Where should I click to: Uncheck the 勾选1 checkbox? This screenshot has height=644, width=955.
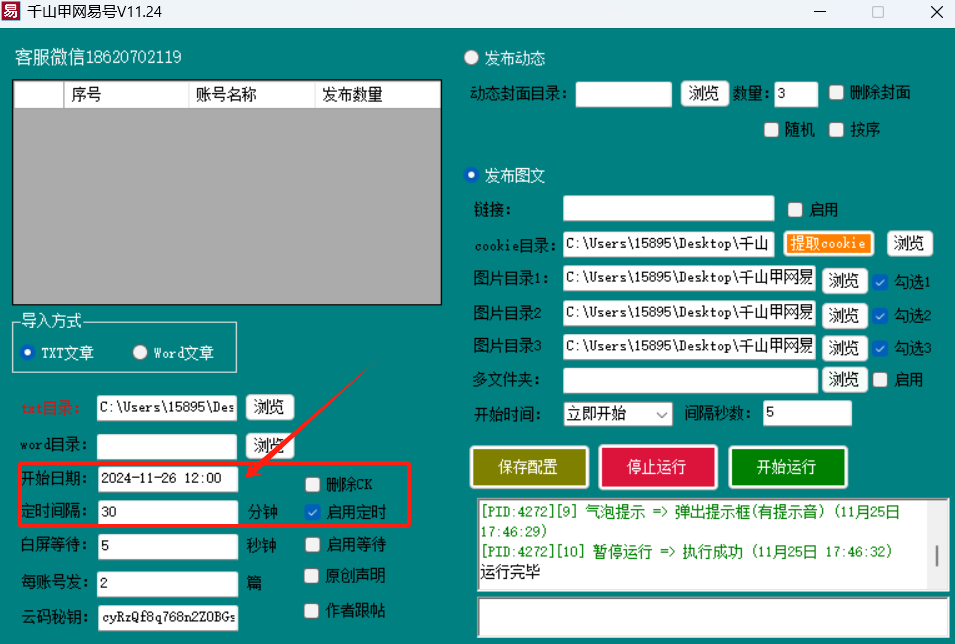[x=880, y=281]
